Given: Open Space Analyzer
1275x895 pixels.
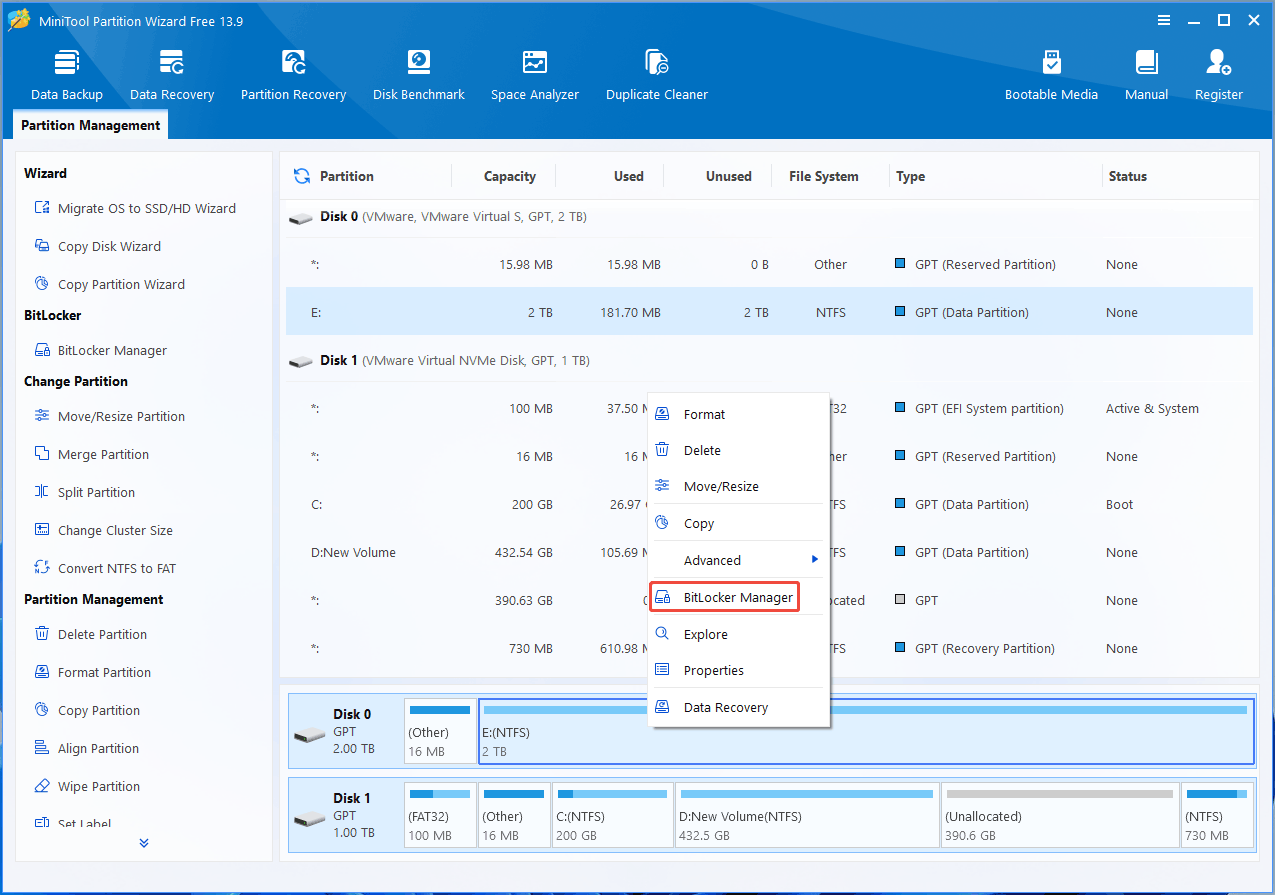Looking at the screenshot, I should tap(535, 75).
